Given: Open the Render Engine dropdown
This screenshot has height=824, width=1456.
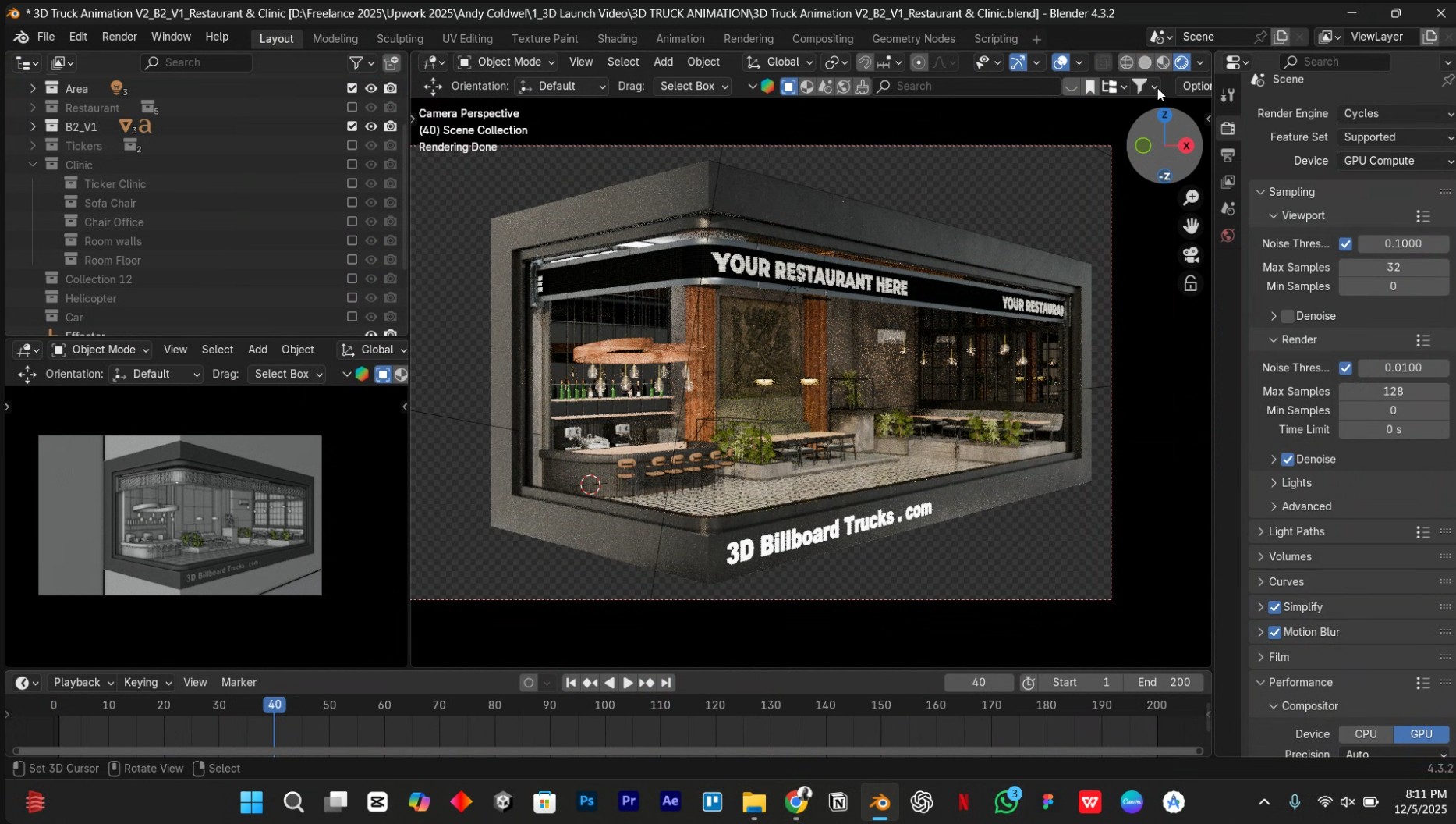Looking at the screenshot, I should [x=1395, y=113].
